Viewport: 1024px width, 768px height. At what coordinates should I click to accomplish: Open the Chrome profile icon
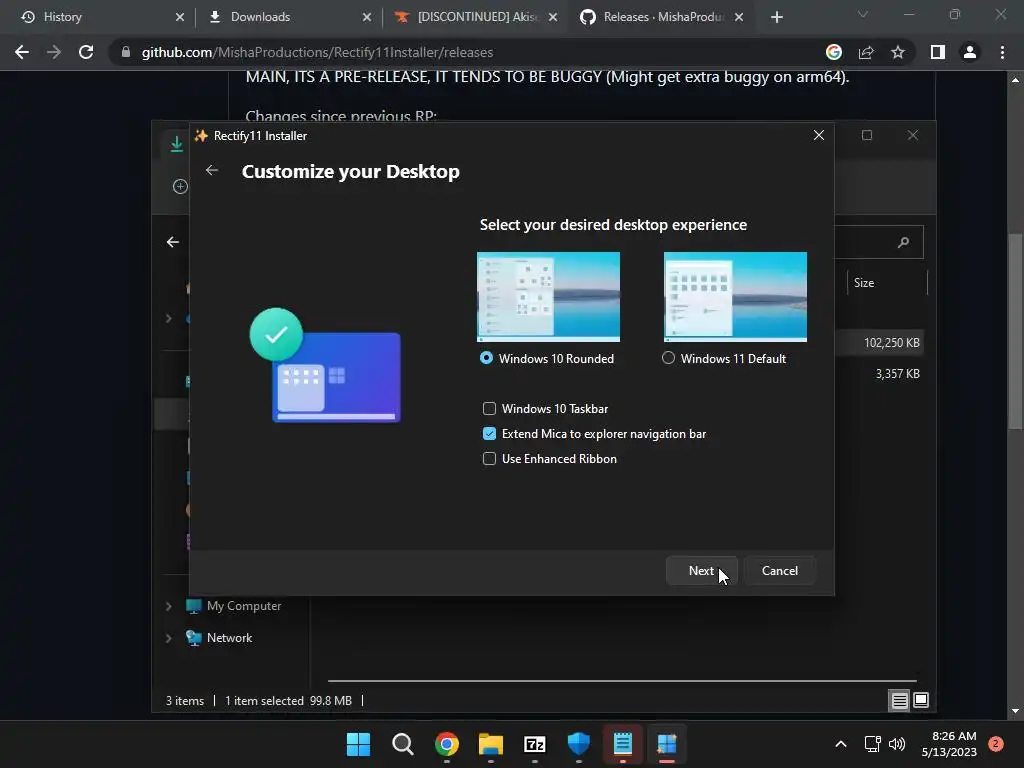tap(970, 52)
